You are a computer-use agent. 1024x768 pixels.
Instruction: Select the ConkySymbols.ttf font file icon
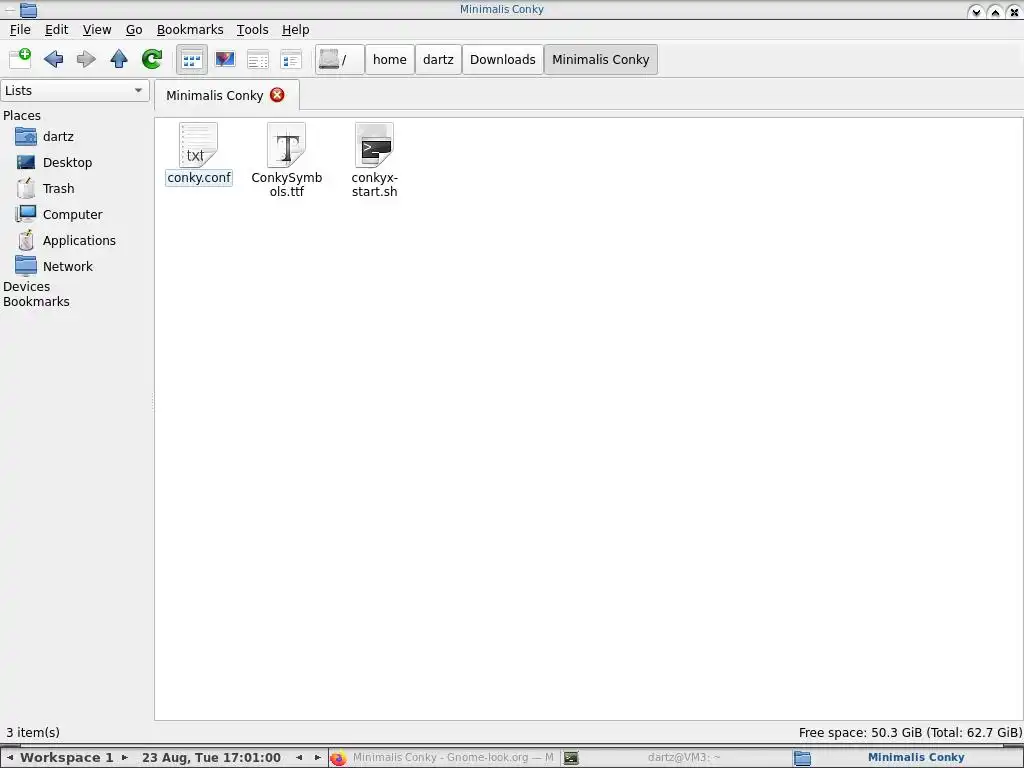click(x=287, y=145)
